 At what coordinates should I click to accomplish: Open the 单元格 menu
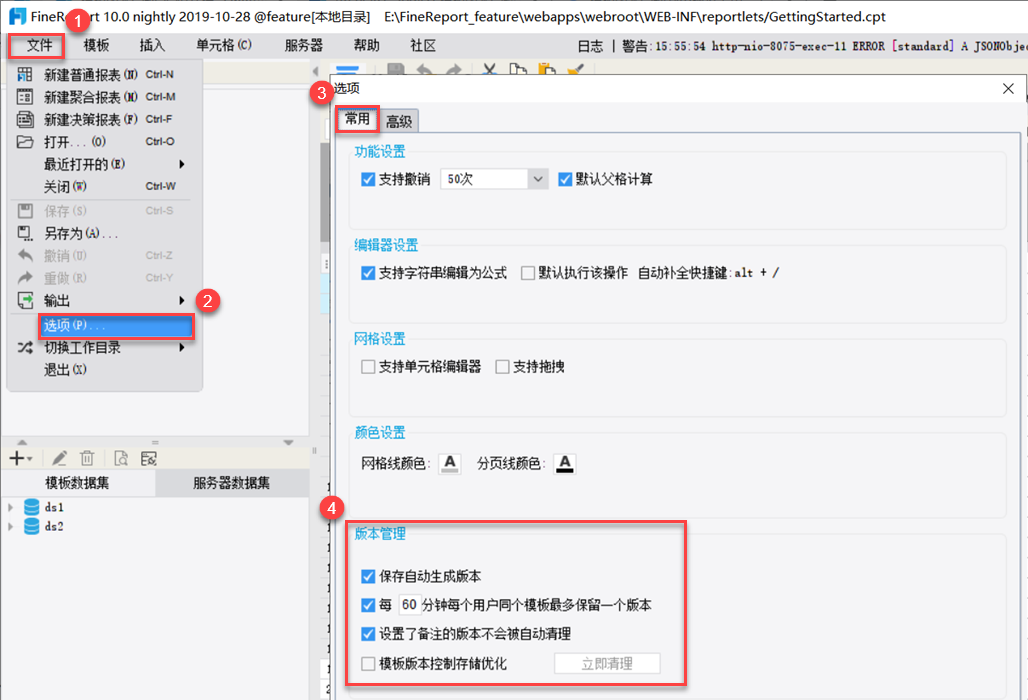224,45
